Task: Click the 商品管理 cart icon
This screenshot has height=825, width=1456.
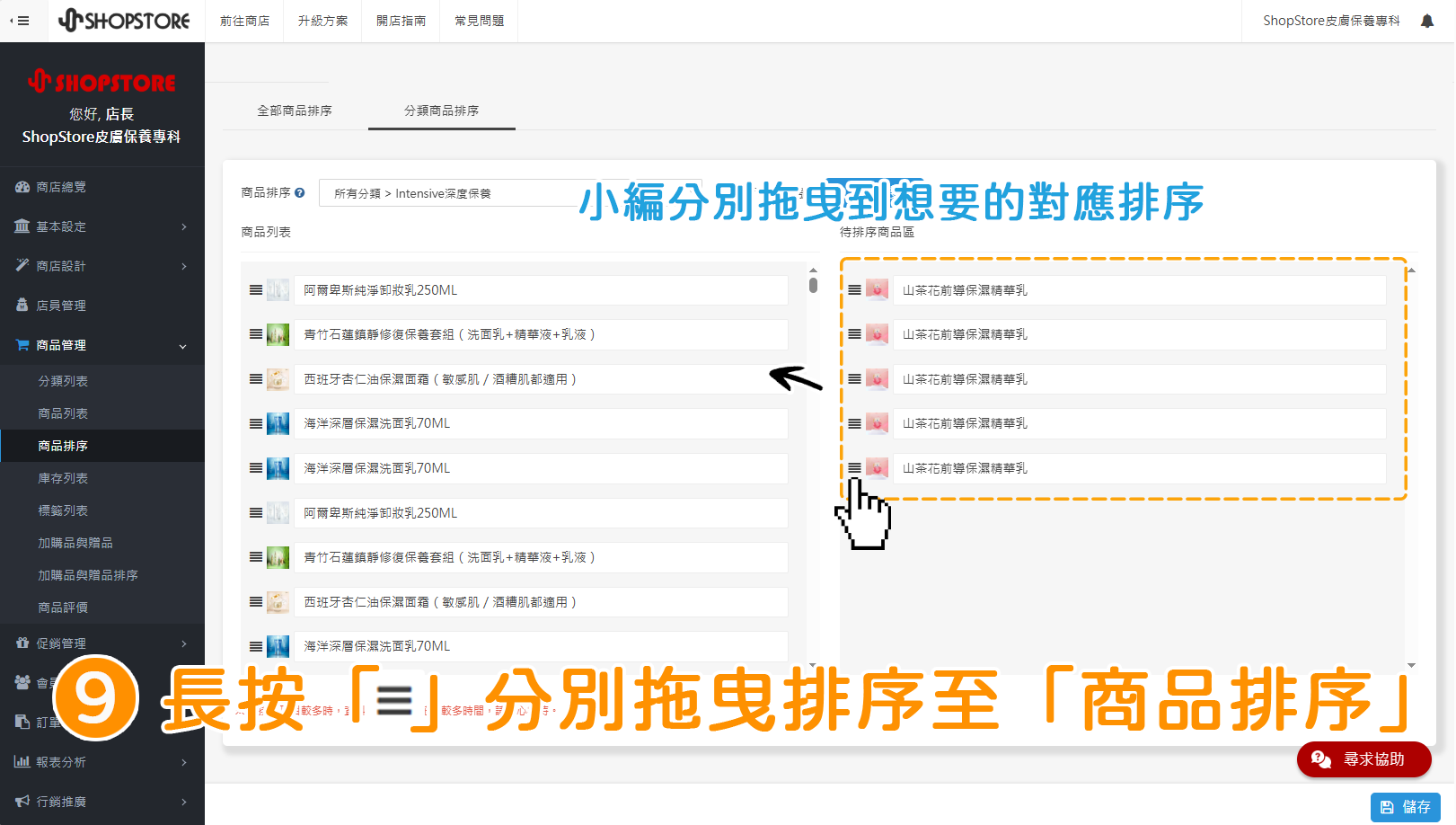Action: [22, 344]
